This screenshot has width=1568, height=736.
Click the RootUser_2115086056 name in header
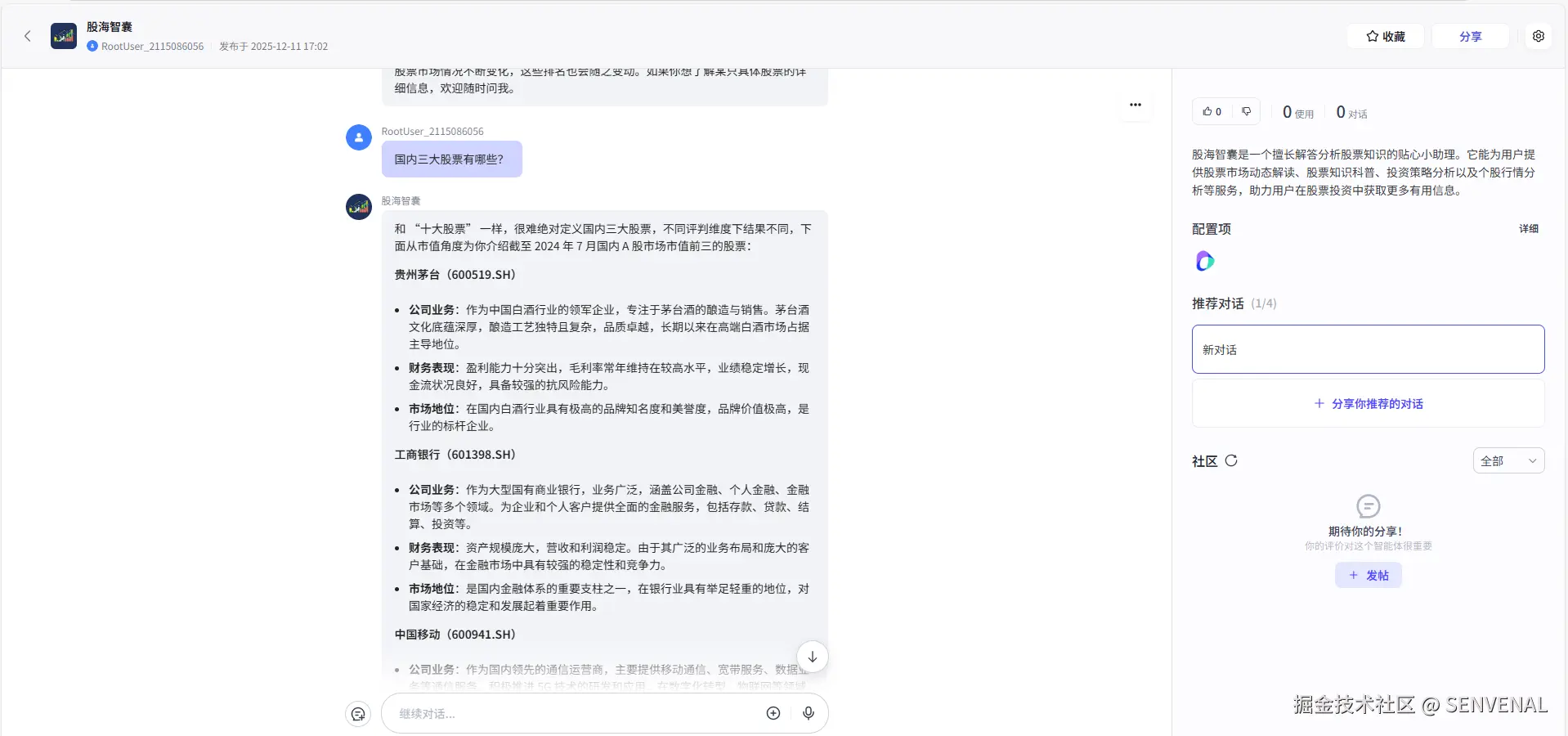coord(153,47)
